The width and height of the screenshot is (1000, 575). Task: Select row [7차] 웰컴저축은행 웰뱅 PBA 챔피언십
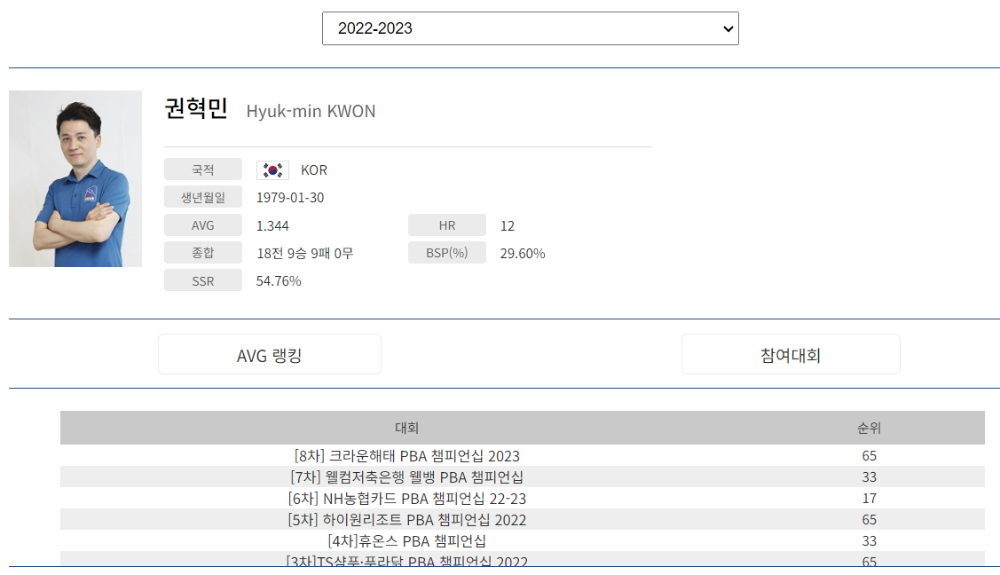522,477
